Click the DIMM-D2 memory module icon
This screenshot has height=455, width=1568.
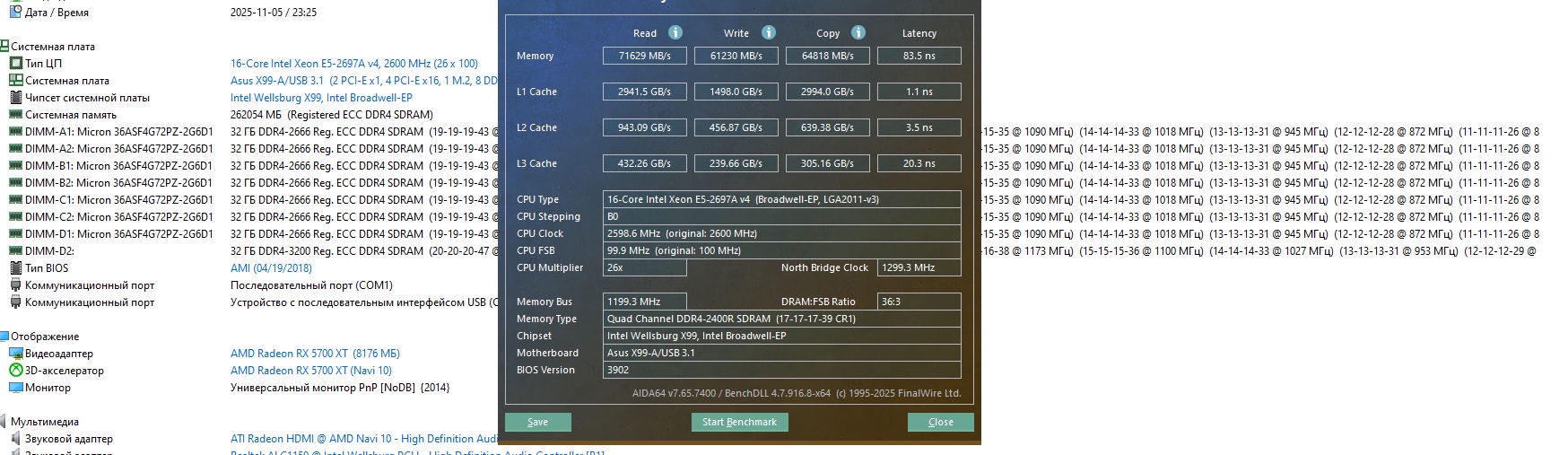coord(15,250)
